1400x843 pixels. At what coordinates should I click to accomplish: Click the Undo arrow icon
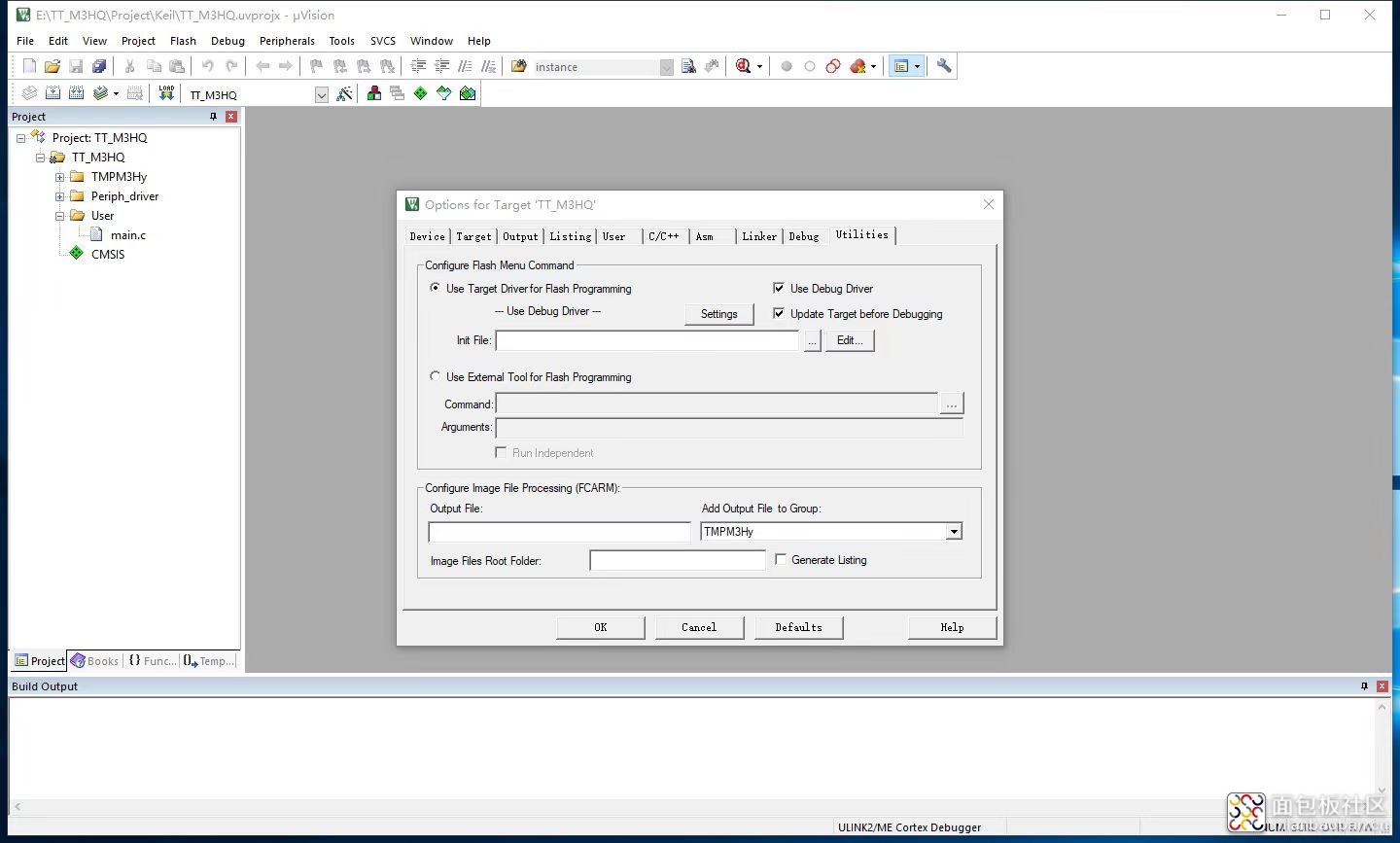207,66
